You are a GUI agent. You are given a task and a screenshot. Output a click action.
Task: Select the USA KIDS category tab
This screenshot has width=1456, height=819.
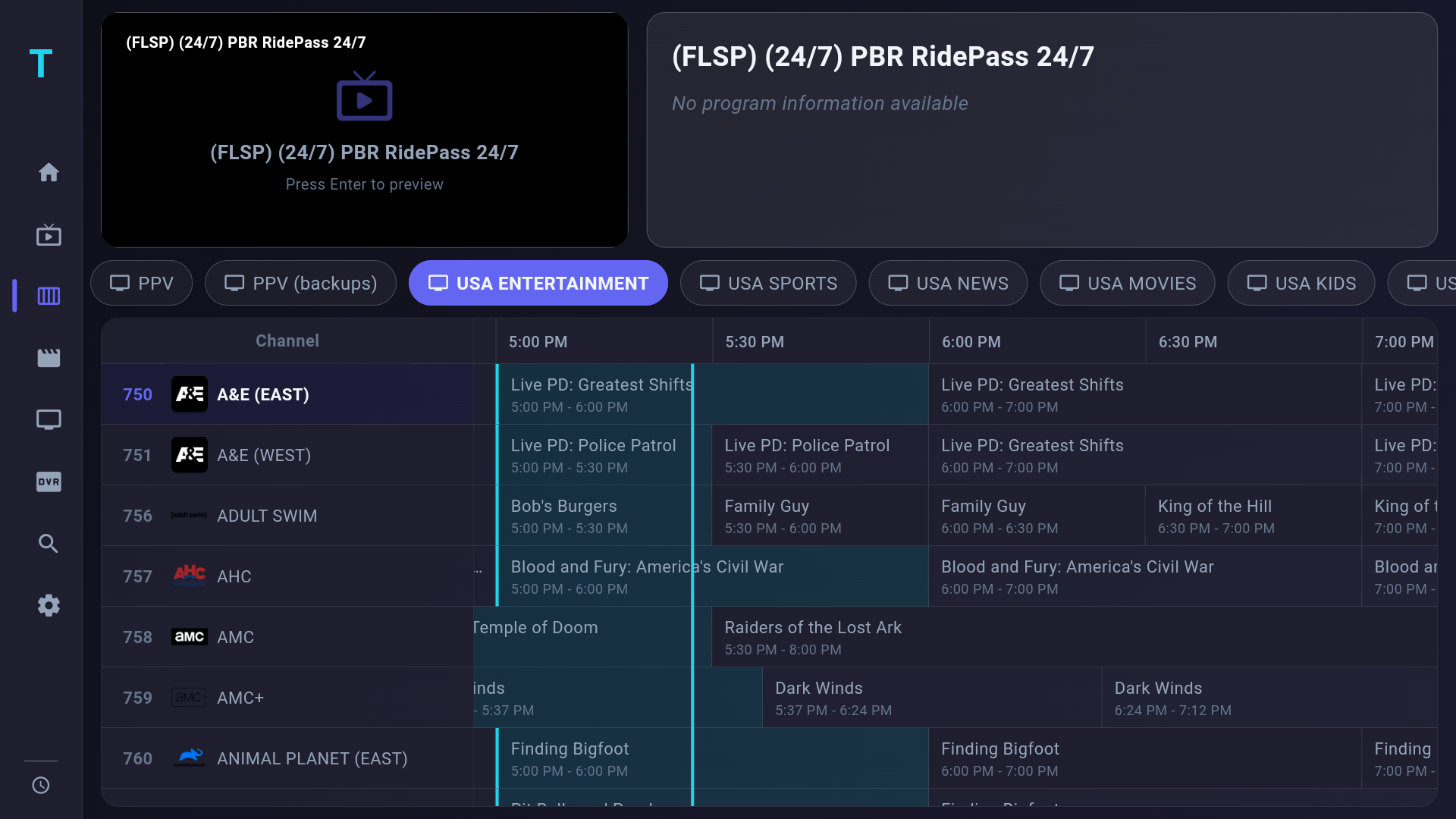[1301, 283]
